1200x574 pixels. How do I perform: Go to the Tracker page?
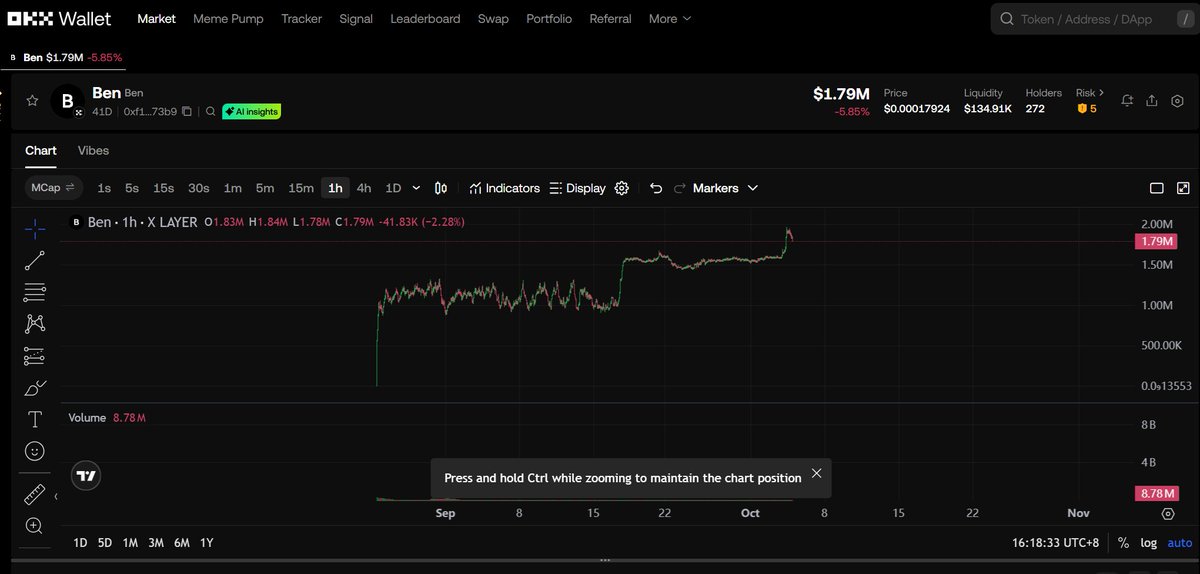click(x=301, y=19)
